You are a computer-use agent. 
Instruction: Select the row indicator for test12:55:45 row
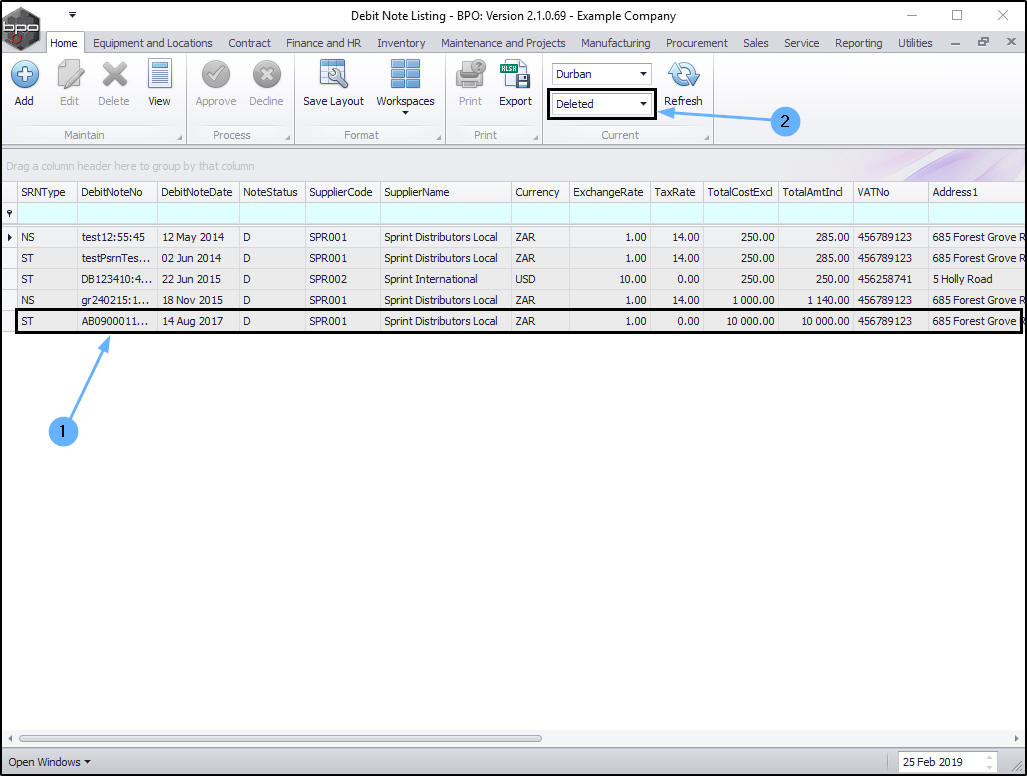[9, 237]
